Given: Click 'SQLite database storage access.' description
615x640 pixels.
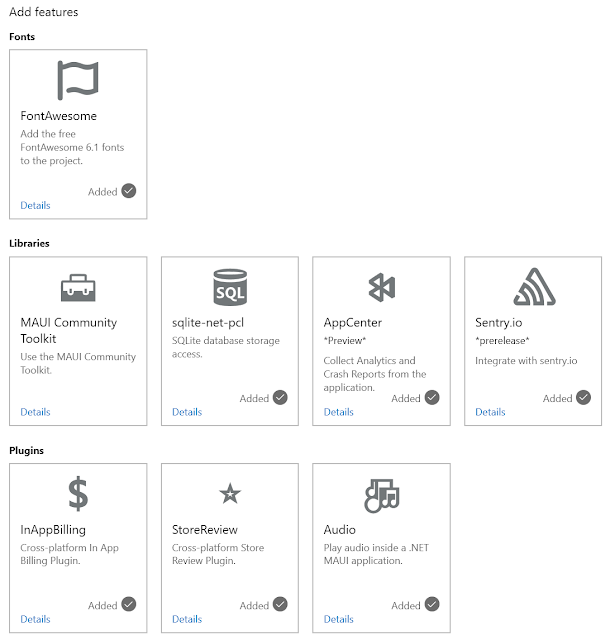Looking at the screenshot, I should pos(226,347).
